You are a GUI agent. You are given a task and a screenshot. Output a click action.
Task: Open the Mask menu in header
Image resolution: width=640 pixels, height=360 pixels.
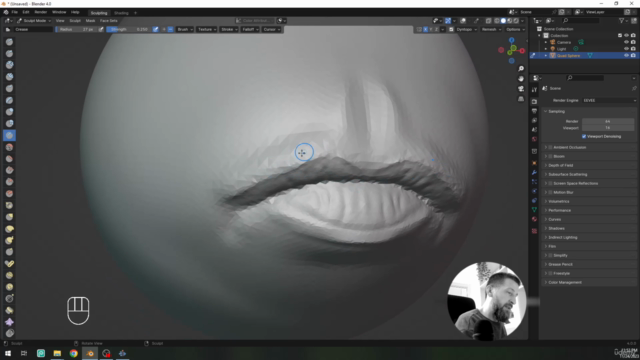[90, 21]
